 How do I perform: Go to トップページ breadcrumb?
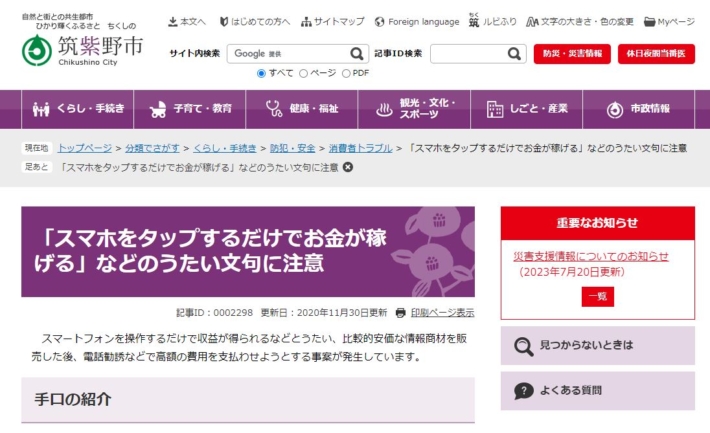coord(85,148)
